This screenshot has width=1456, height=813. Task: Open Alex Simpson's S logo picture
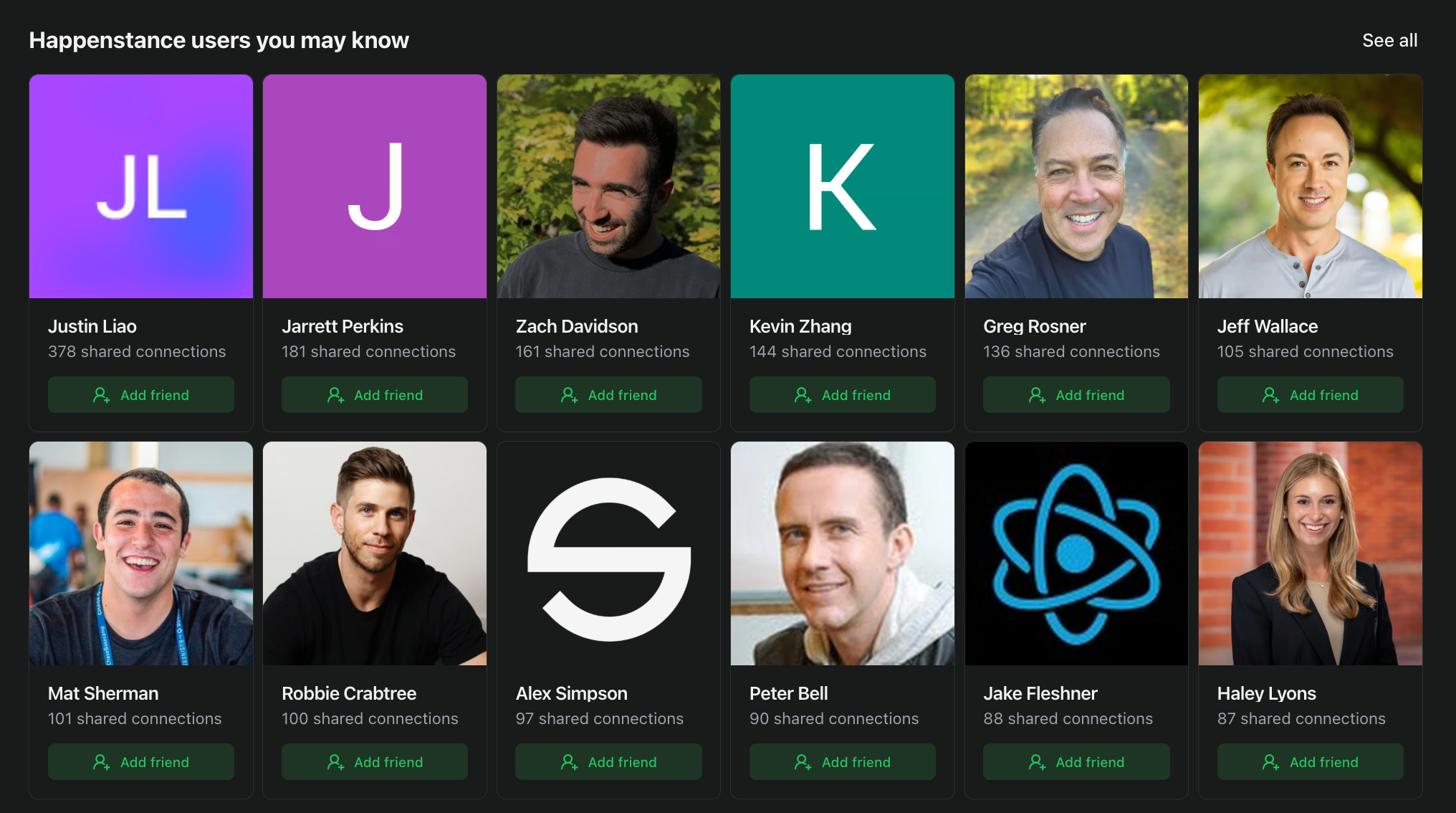(x=608, y=553)
